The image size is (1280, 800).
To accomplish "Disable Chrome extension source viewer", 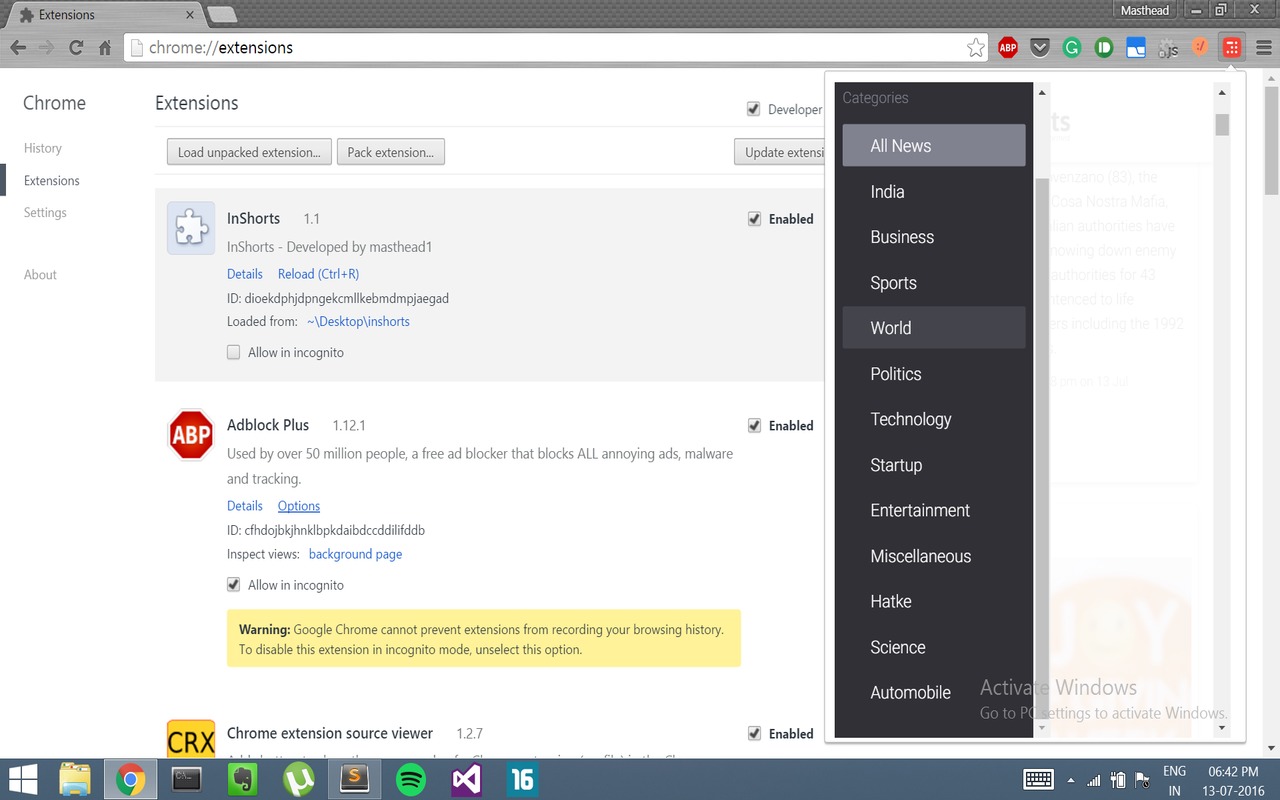I will click(x=754, y=733).
